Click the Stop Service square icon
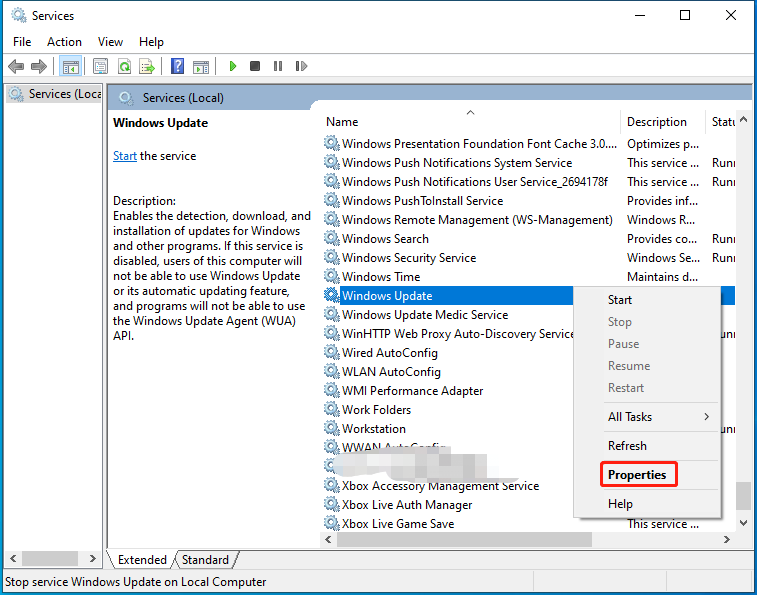Viewport: 757px width, 595px height. 255,66
